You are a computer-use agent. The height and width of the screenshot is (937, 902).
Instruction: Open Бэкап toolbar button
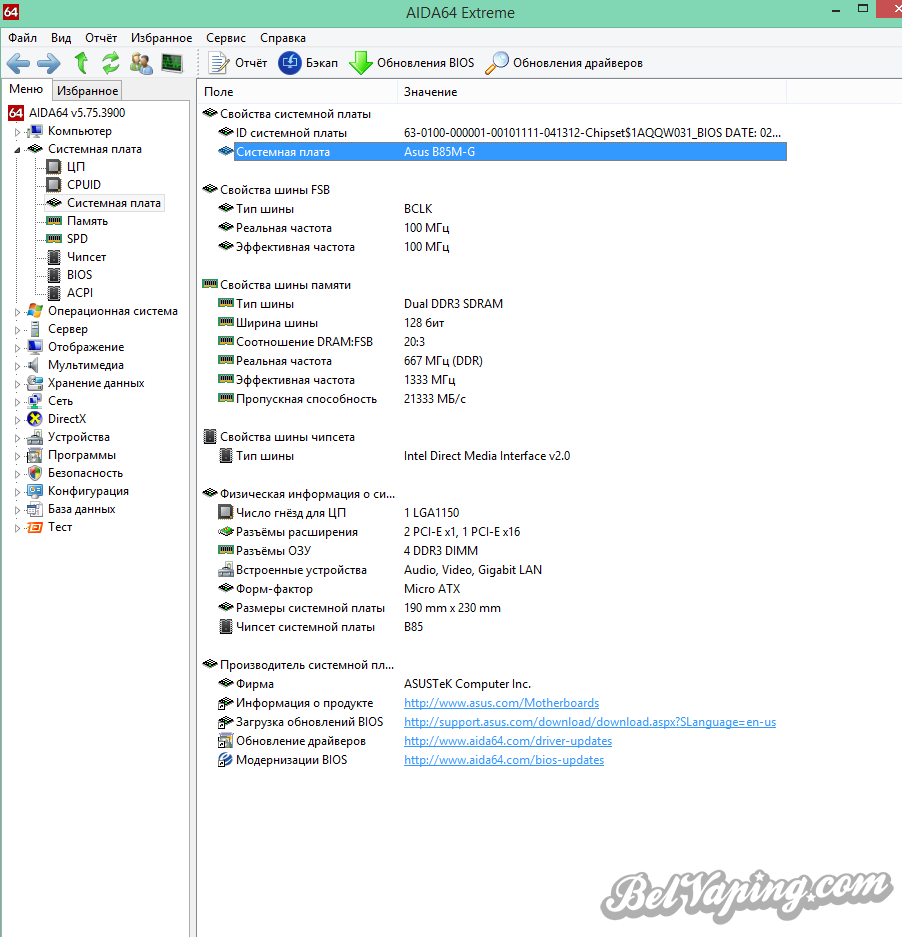(x=308, y=63)
